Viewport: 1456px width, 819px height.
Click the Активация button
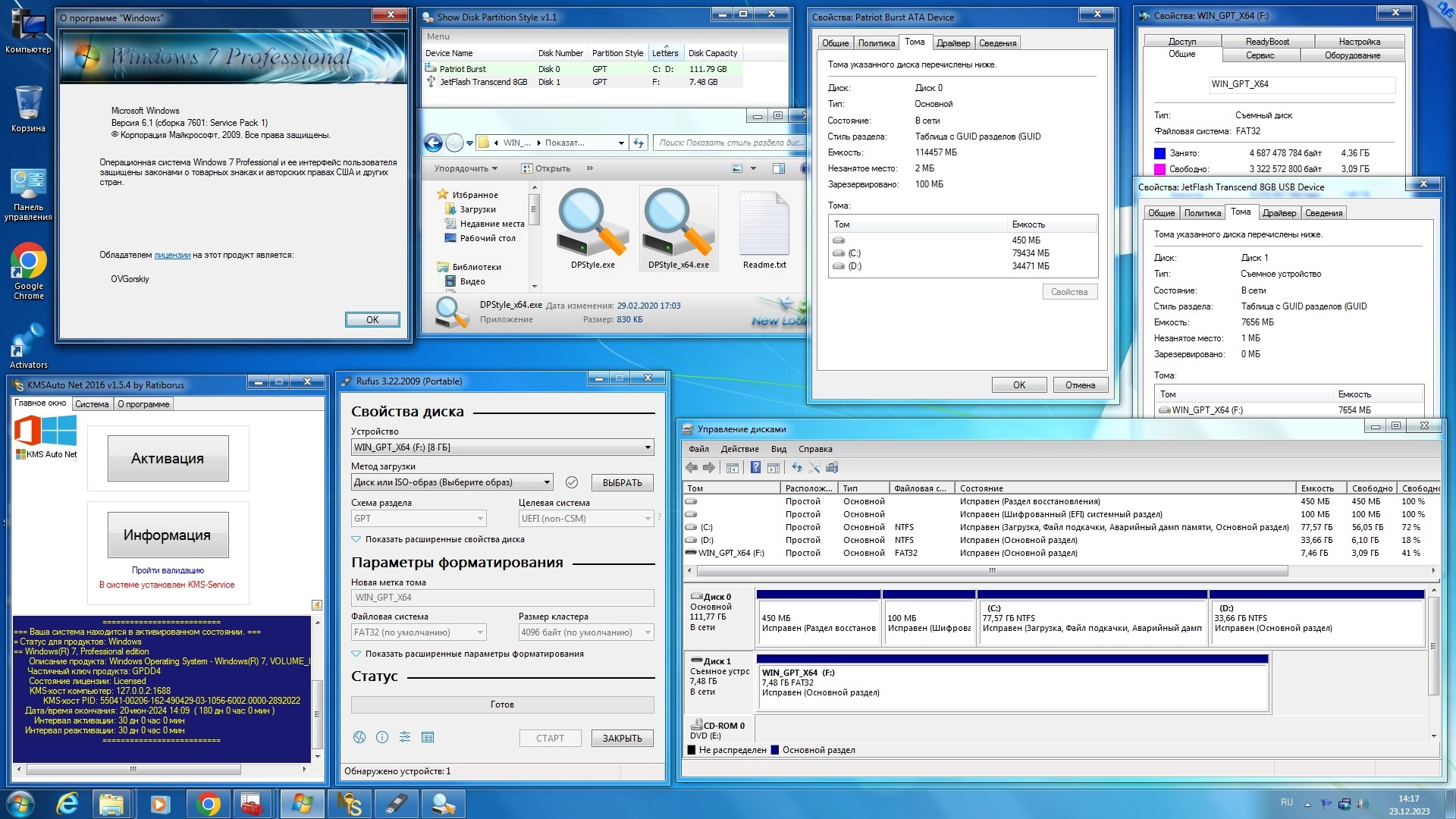[x=168, y=458]
